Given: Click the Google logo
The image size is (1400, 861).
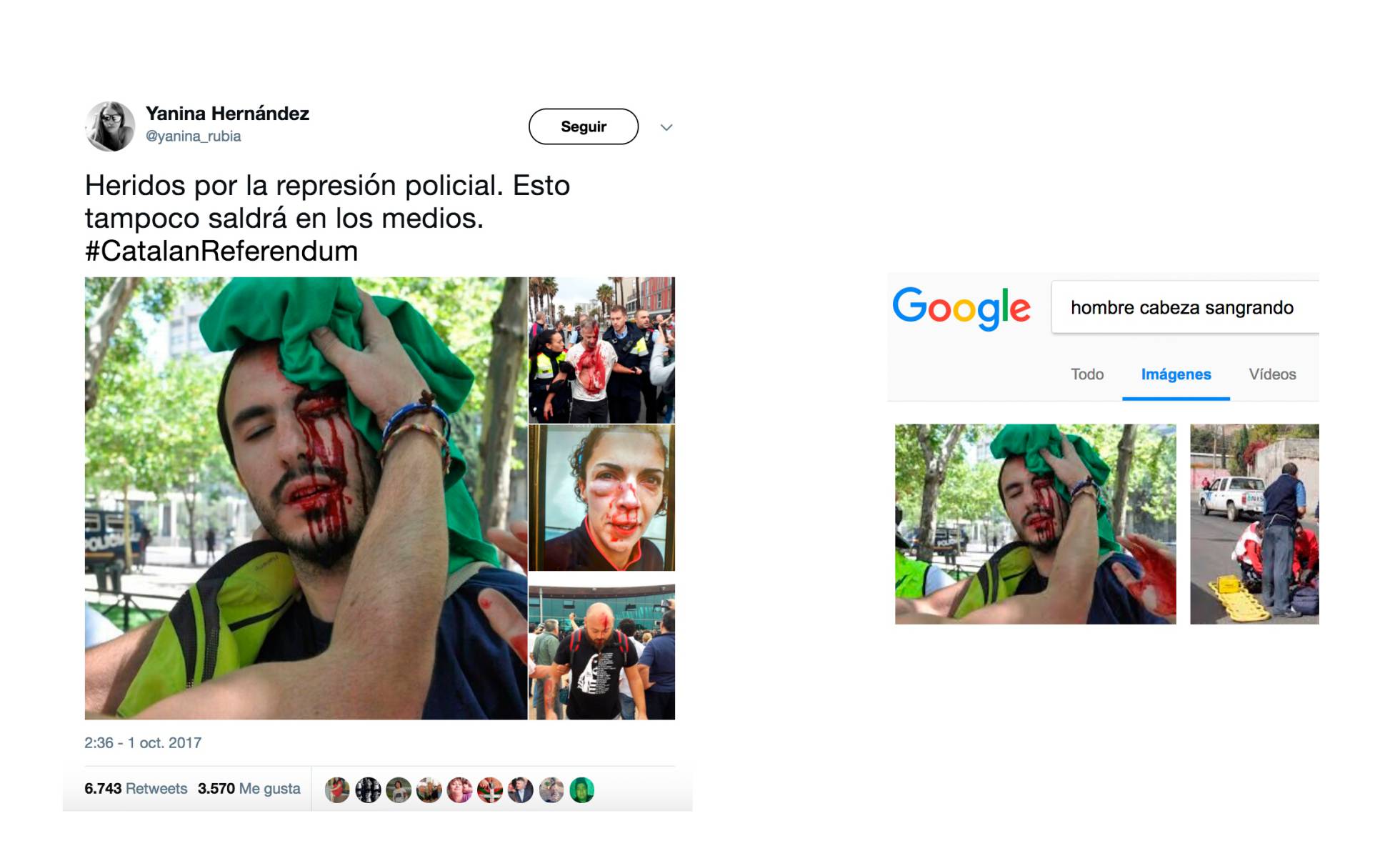Looking at the screenshot, I should pos(961,308).
